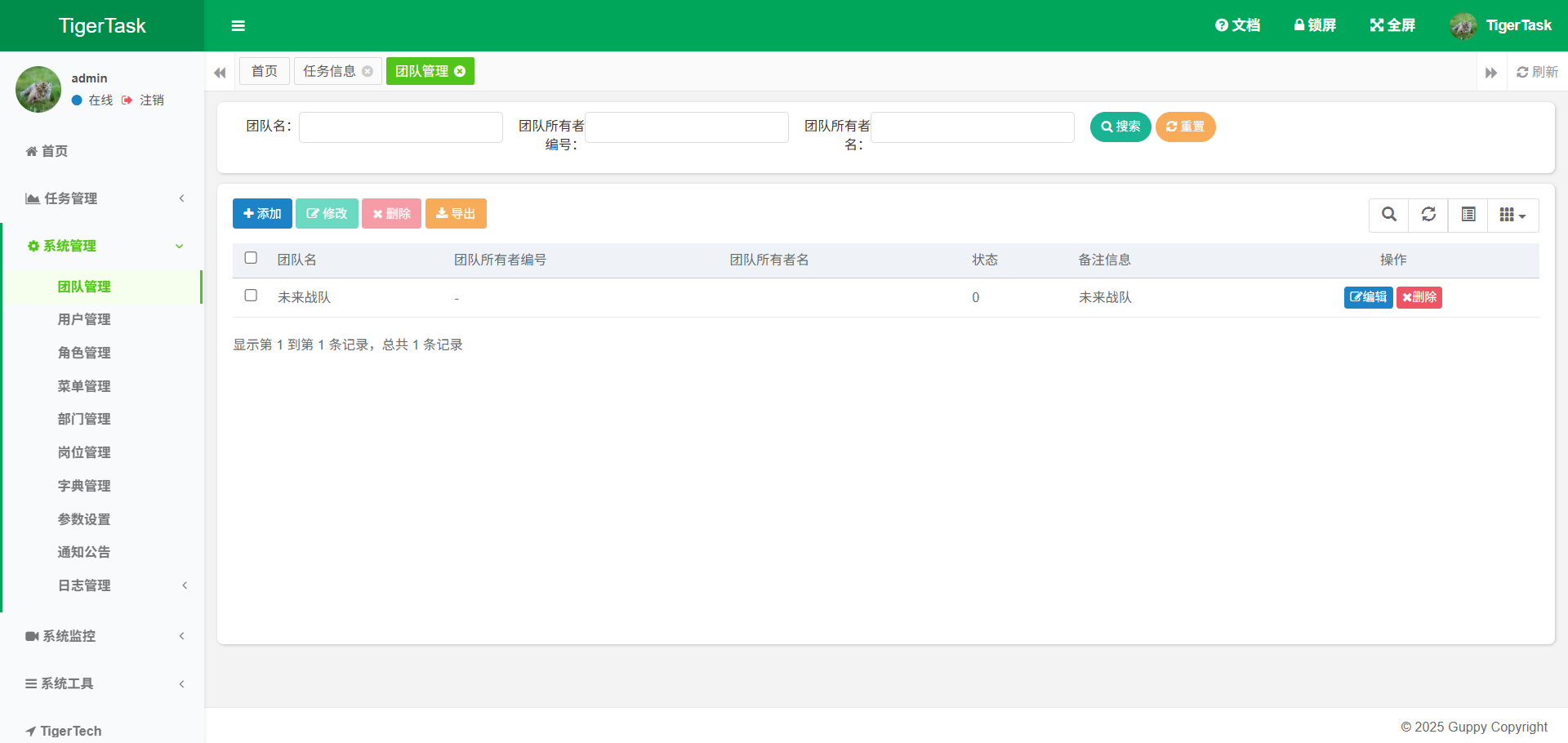Close the 任务信息 tab with its X icon
Image resolution: width=1568 pixels, height=743 pixels.
(x=367, y=72)
